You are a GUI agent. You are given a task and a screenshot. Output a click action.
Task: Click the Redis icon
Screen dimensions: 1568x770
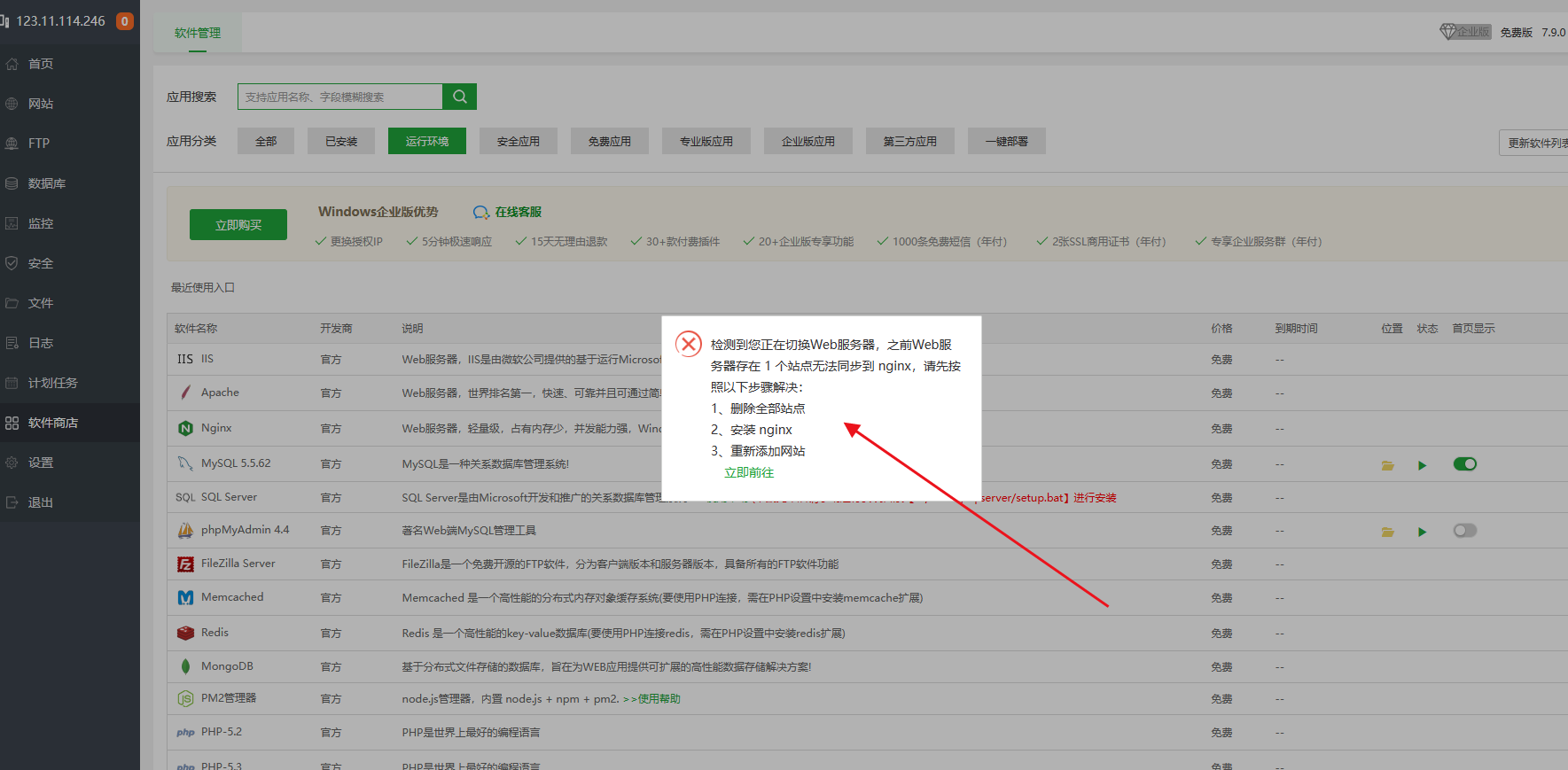click(x=185, y=633)
